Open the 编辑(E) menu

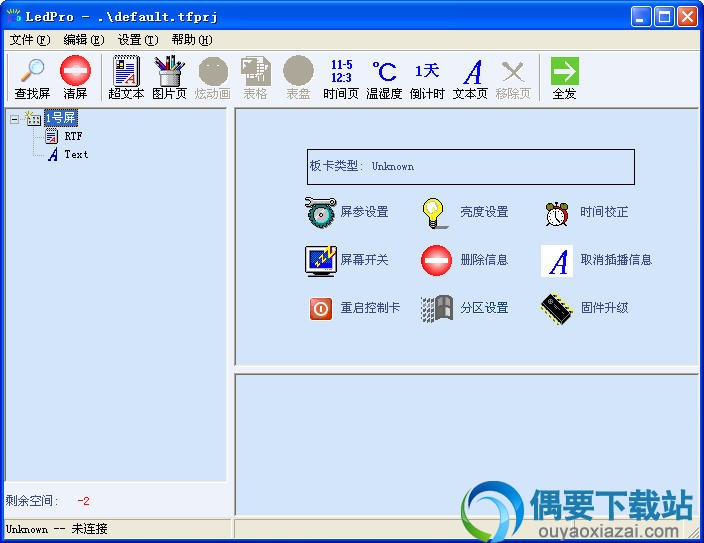pyautogui.click(x=84, y=40)
